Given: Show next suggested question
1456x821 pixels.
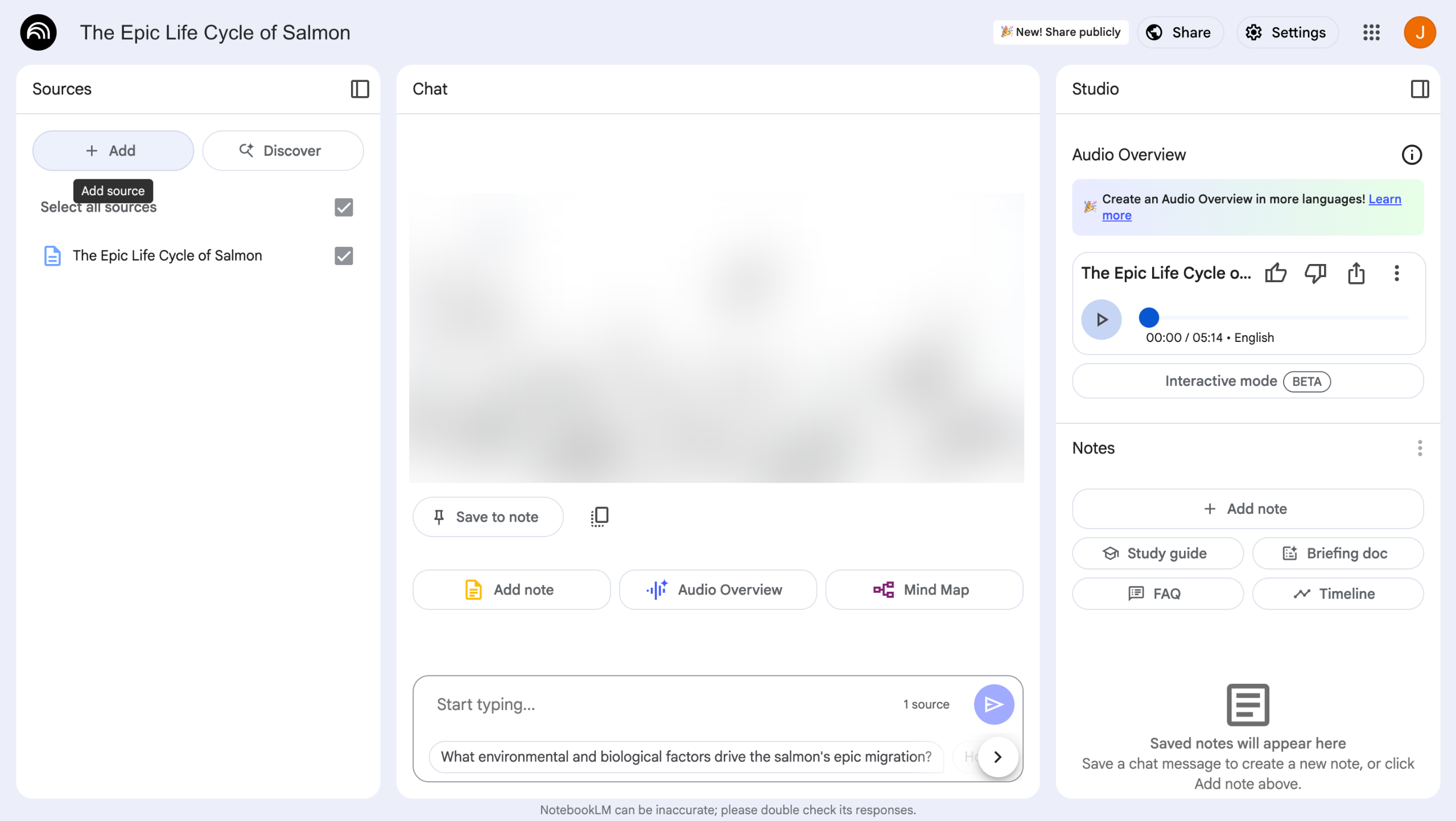Looking at the screenshot, I should tap(997, 757).
